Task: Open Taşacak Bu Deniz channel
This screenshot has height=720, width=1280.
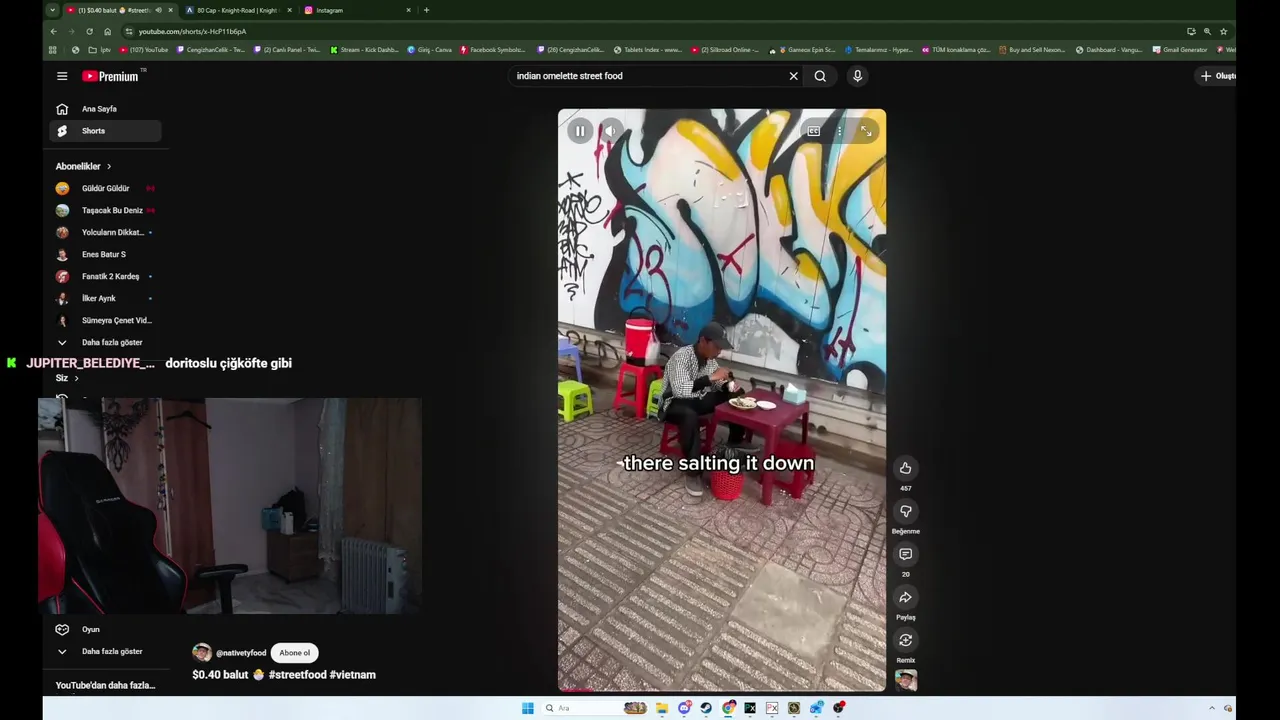Action: click(x=105, y=210)
